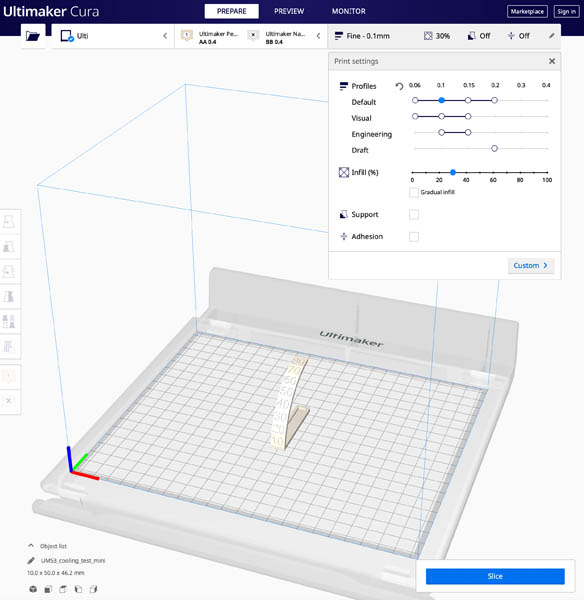Collapse the Object list arrow
The image size is (584, 600).
(31, 546)
